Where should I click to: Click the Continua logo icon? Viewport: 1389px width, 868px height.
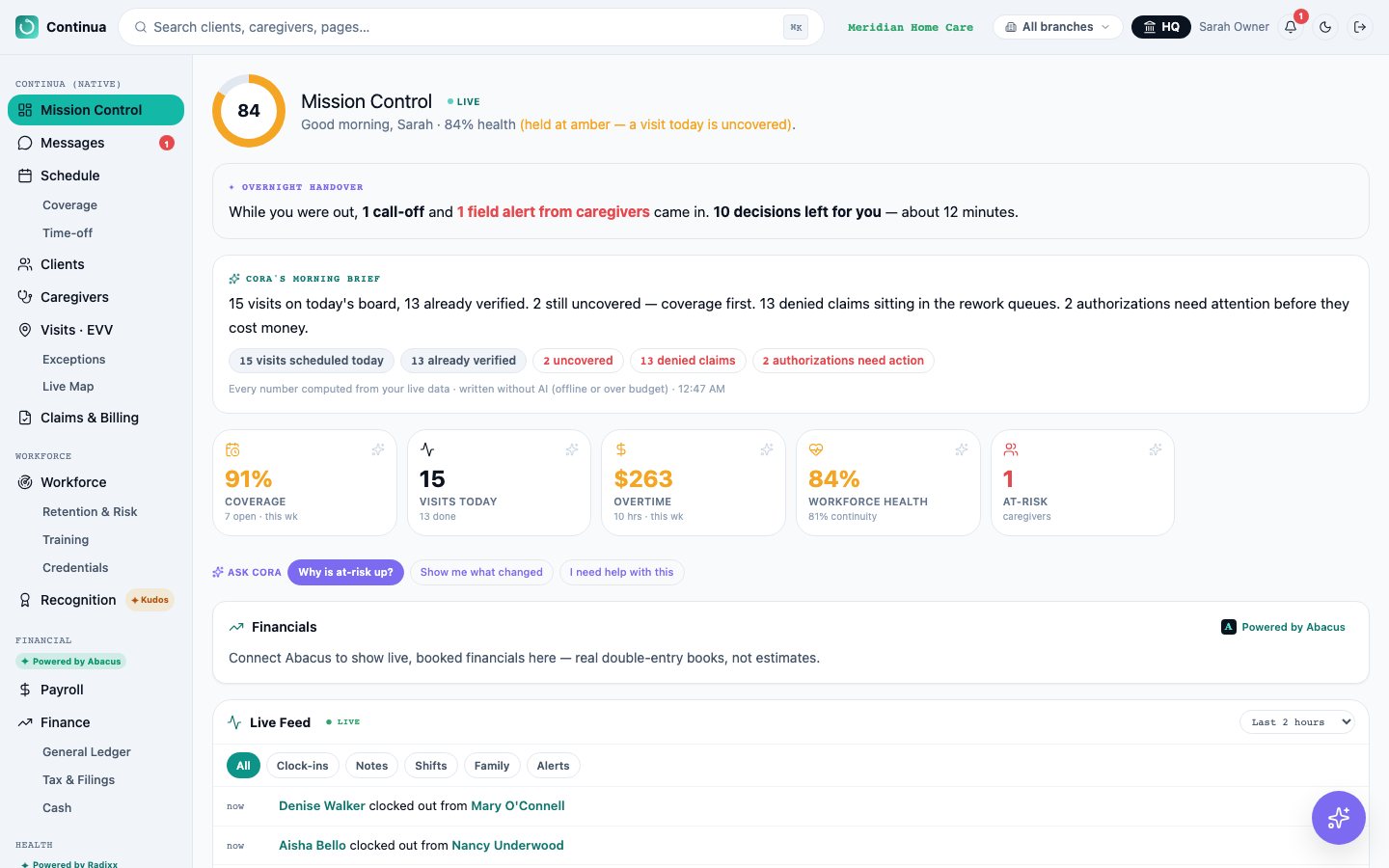pos(27,27)
